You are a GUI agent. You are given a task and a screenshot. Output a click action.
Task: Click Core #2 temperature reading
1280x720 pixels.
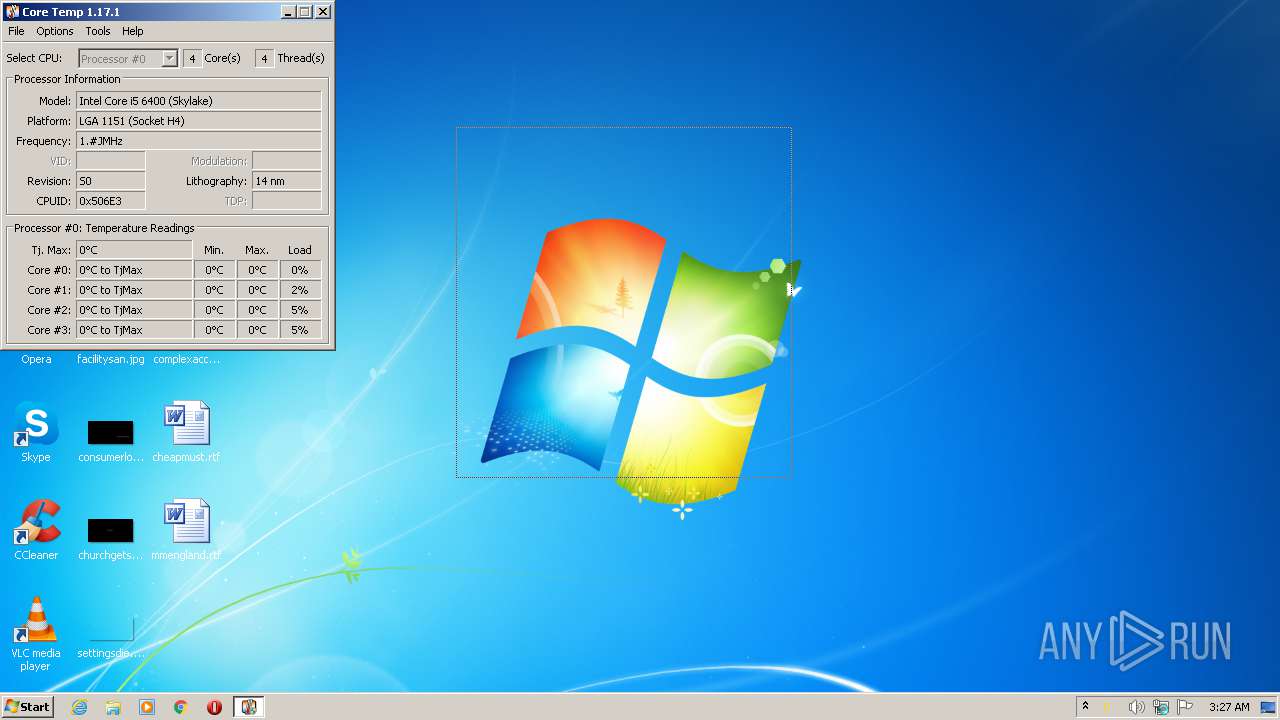[134, 310]
